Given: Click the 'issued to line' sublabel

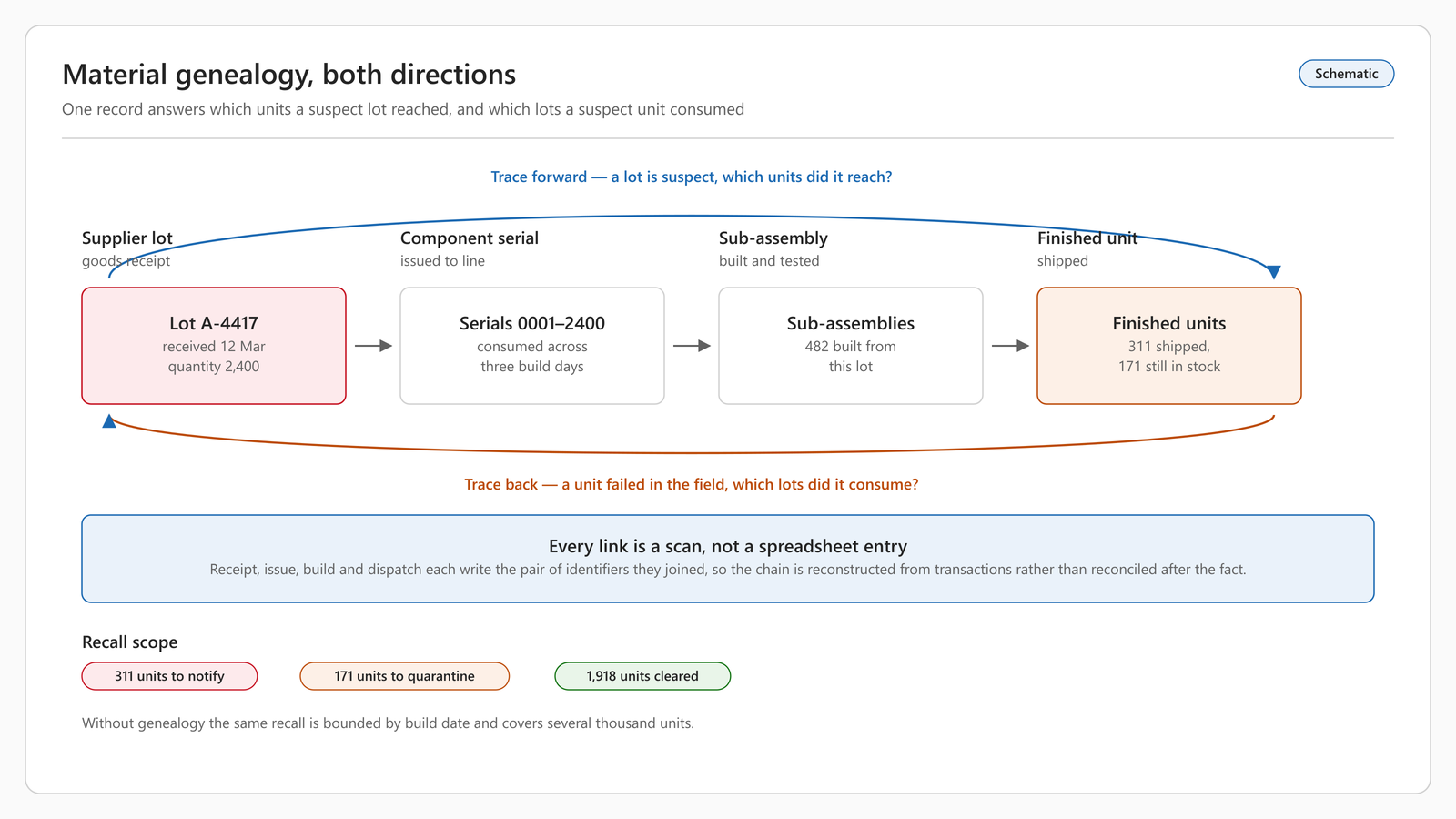Looking at the screenshot, I should click(442, 261).
